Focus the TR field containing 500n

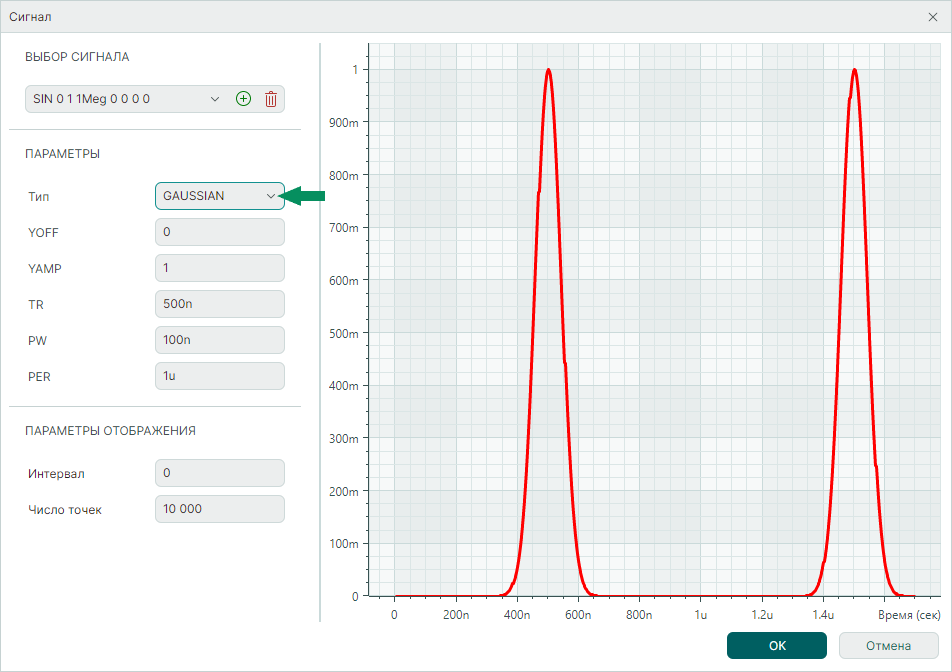[x=220, y=304]
